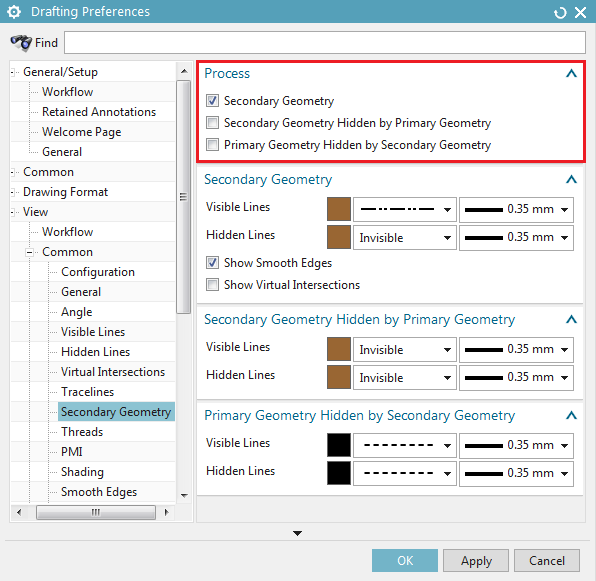Viewport: 596px width, 581px height.
Task: Toggle Show Virtual Intersections checkbox
Action: coord(212,285)
